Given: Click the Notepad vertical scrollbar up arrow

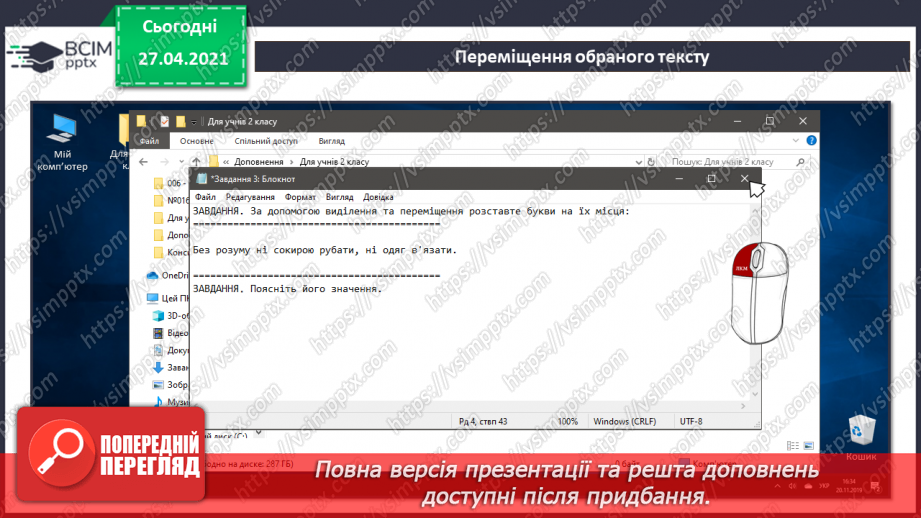Looking at the screenshot, I should click(x=755, y=211).
